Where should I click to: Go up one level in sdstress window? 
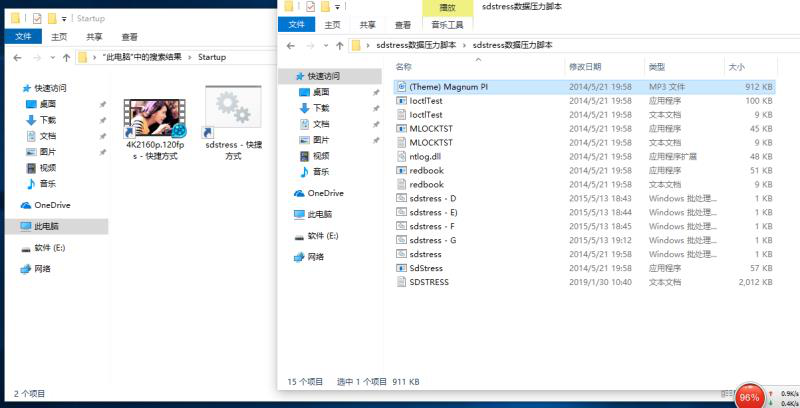pos(339,45)
